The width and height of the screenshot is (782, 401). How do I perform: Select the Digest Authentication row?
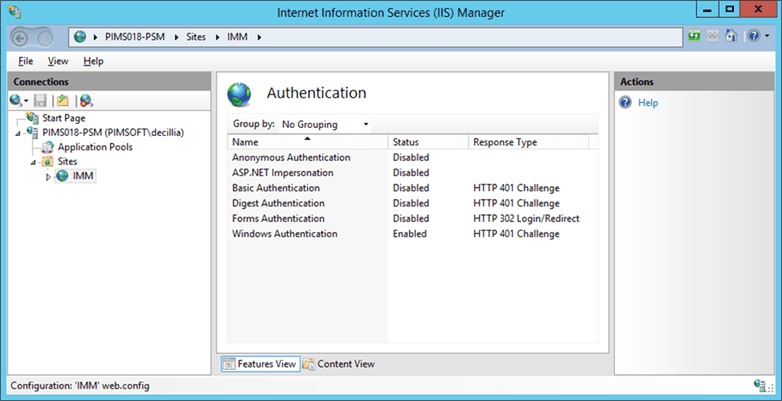point(413,203)
